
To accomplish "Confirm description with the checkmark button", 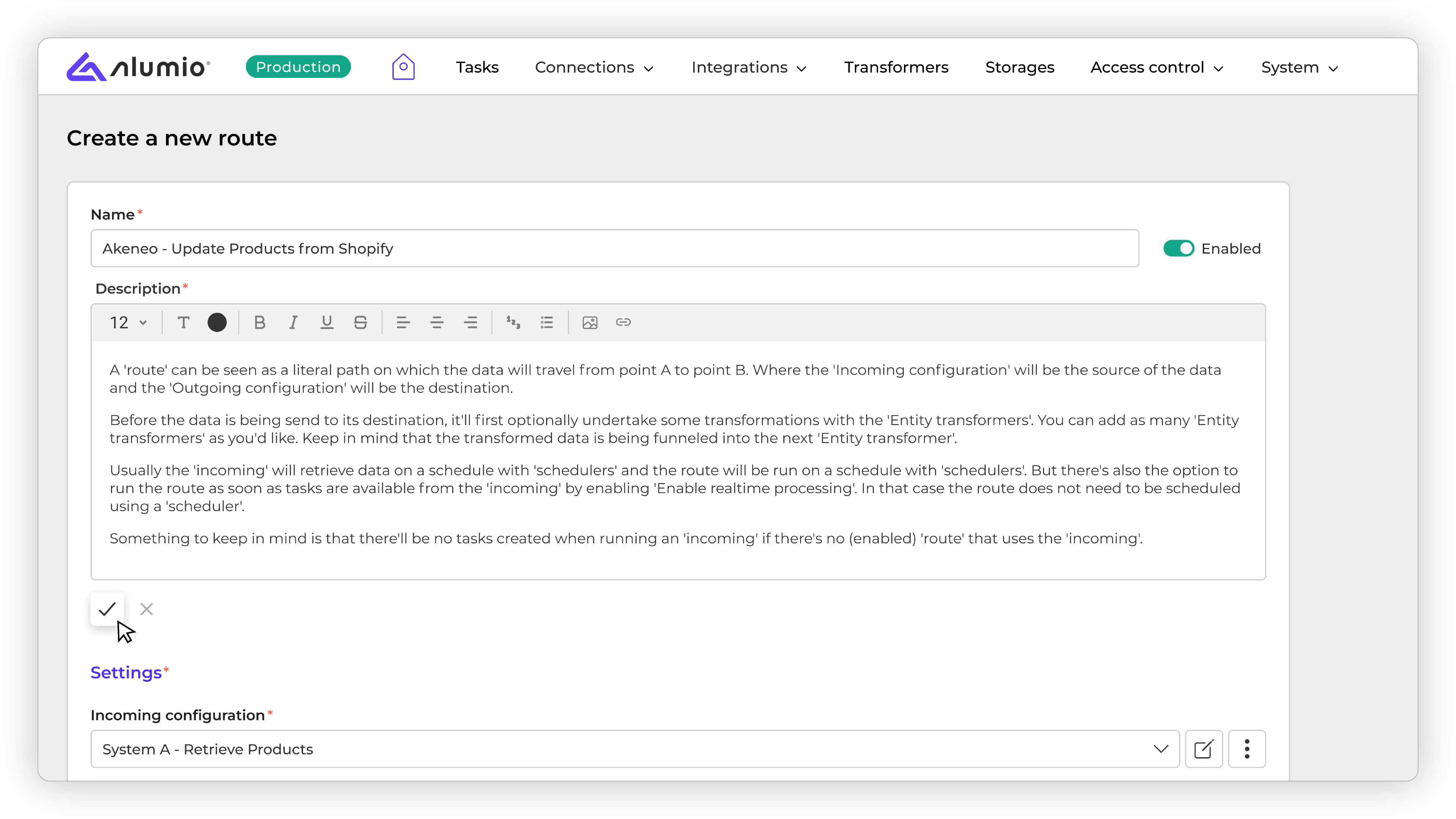I will coord(107,609).
